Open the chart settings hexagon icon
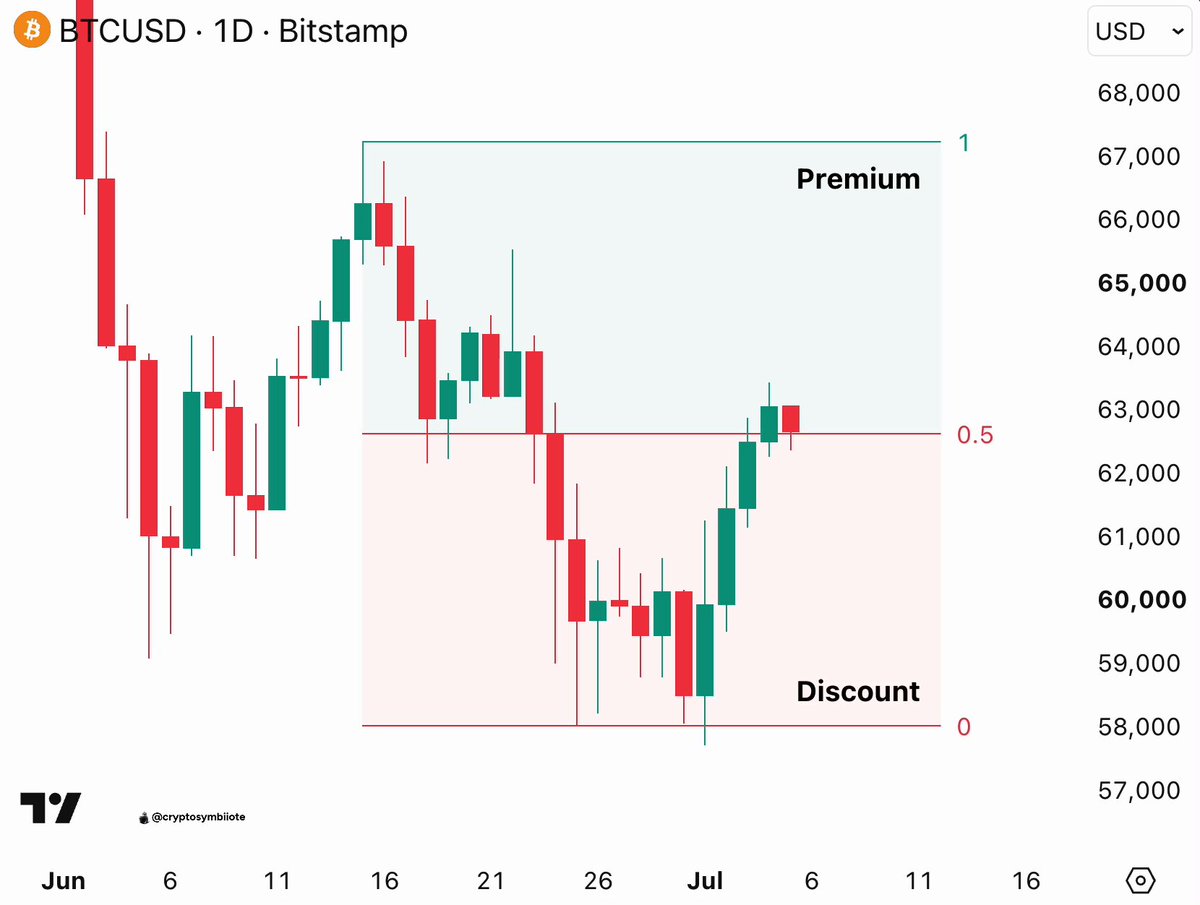The height and width of the screenshot is (905, 1200). click(1140, 881)
